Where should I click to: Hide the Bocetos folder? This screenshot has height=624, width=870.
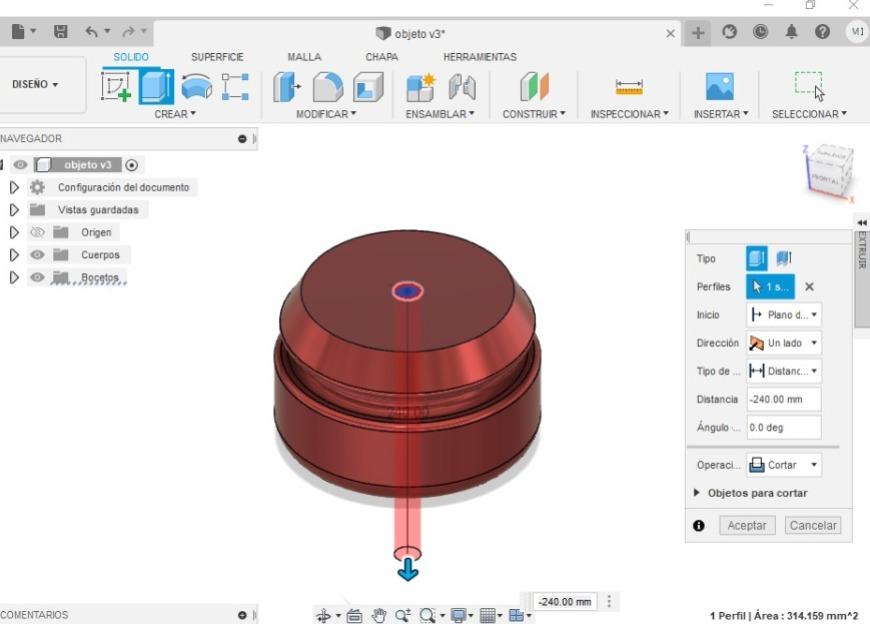click(x=37, y=277)
